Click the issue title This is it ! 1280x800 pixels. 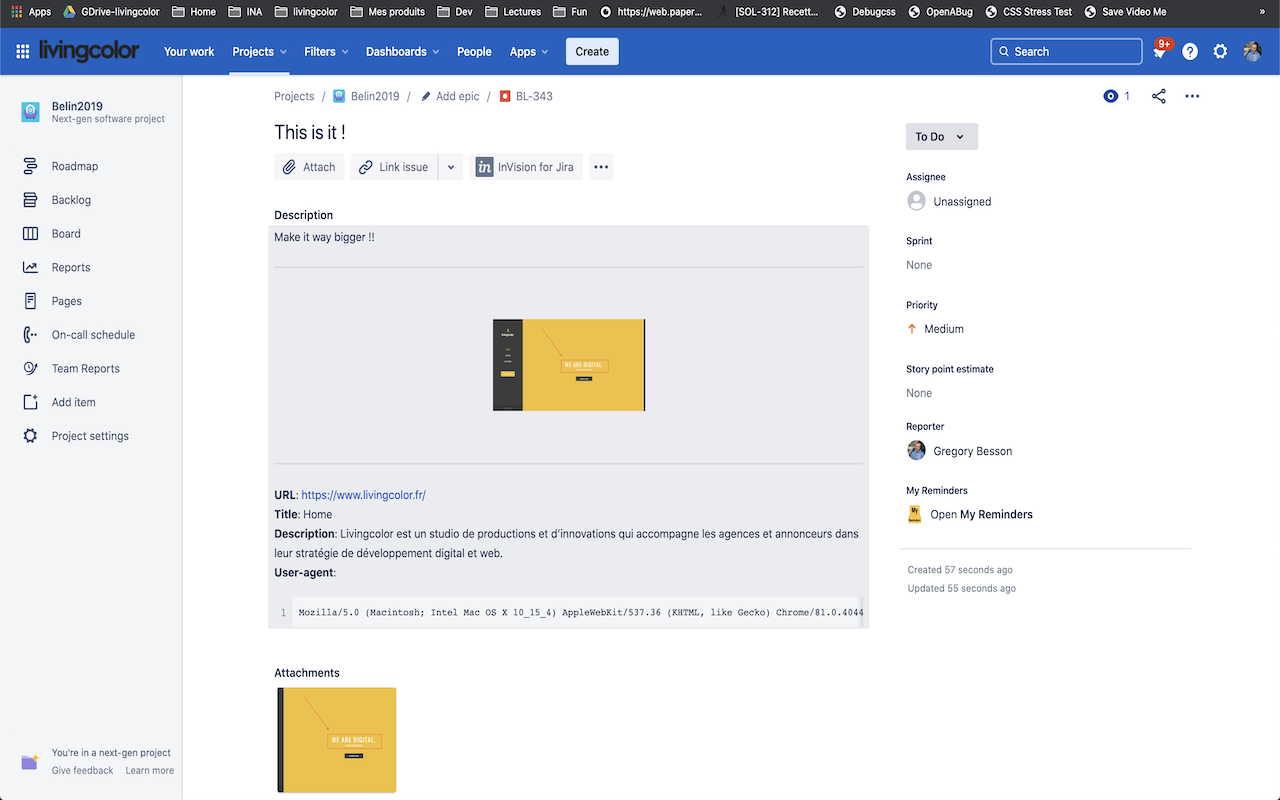310,132
